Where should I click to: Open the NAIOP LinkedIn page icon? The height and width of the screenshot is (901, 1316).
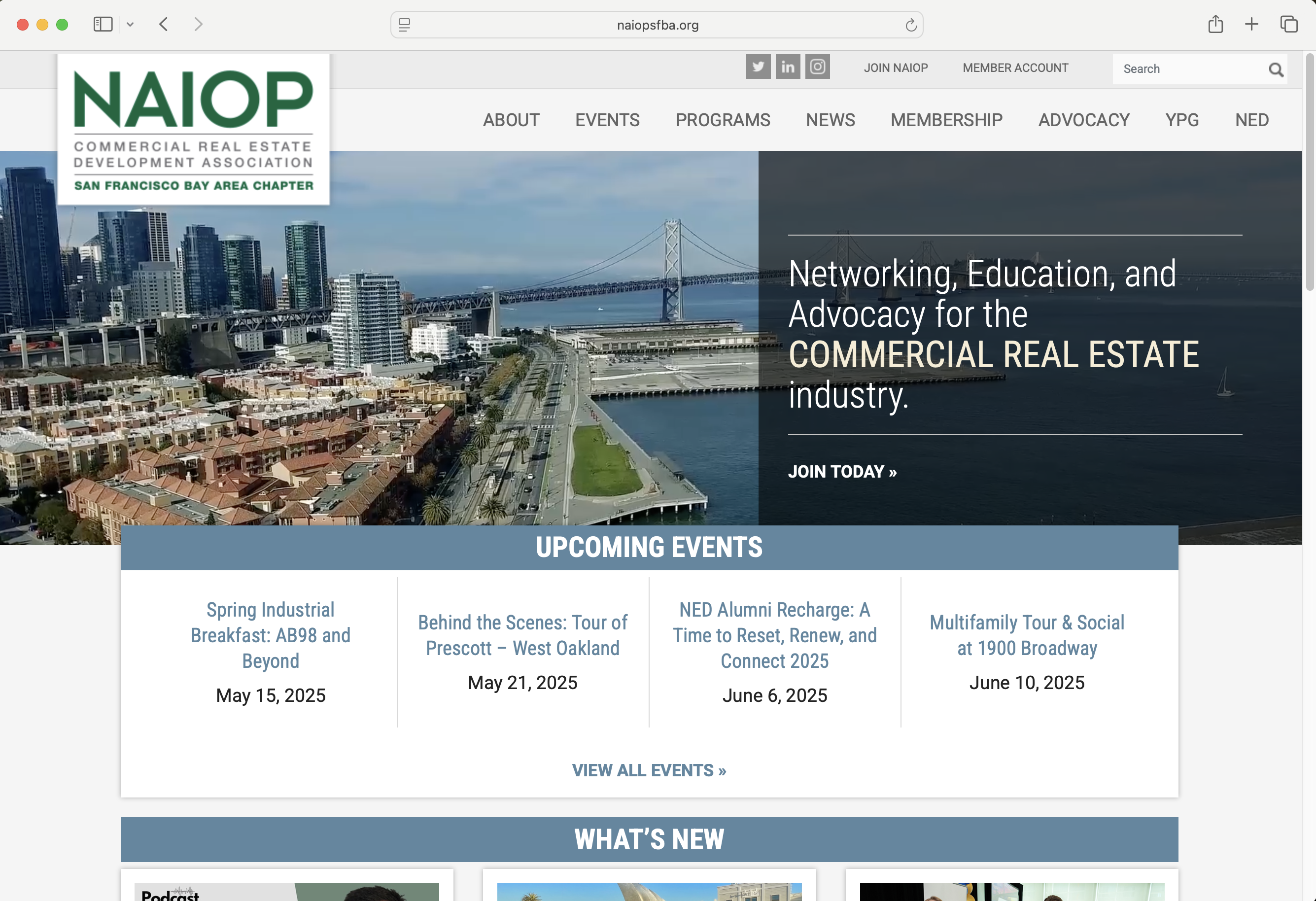pyautogui.click(x=788, y=67)
